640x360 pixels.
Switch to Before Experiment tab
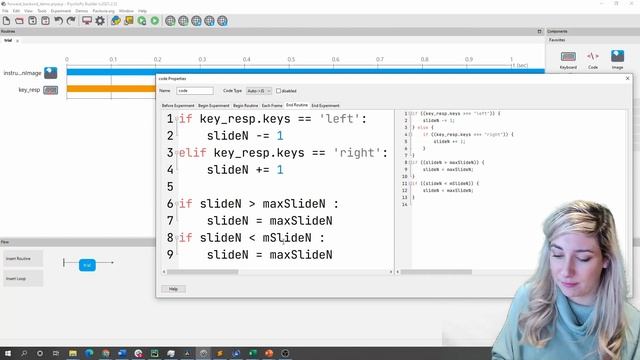178,106
